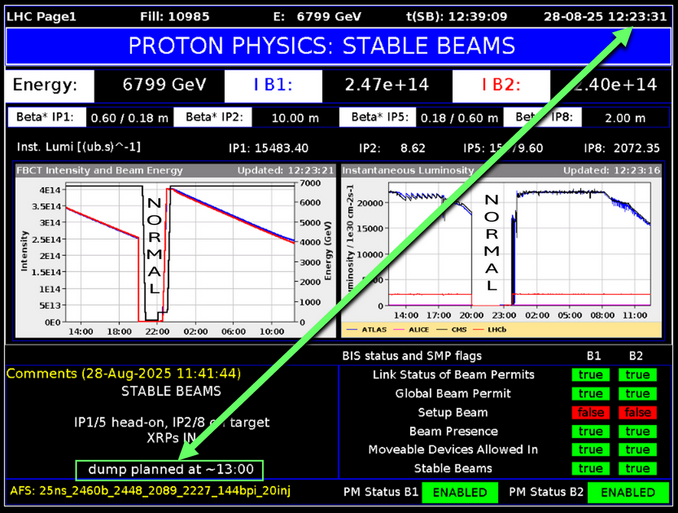
Task: Click the Beta* IP1 label
Action: point(47,118)
